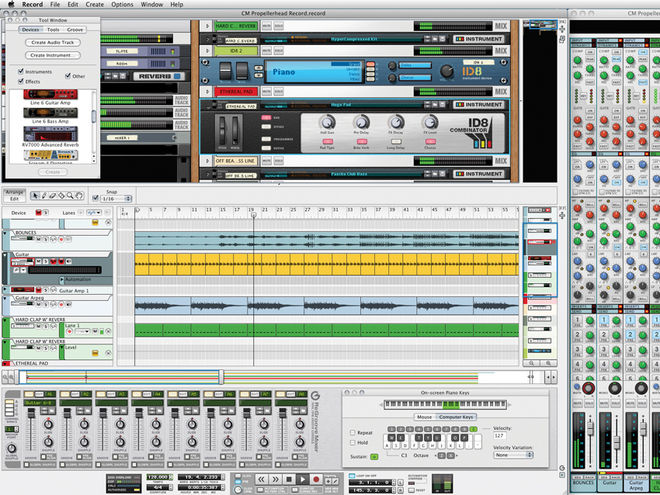The image size is (660, 495).
Task: Click Line 6 Guitar Amp device in Tool Window
Action: (50, 97)
